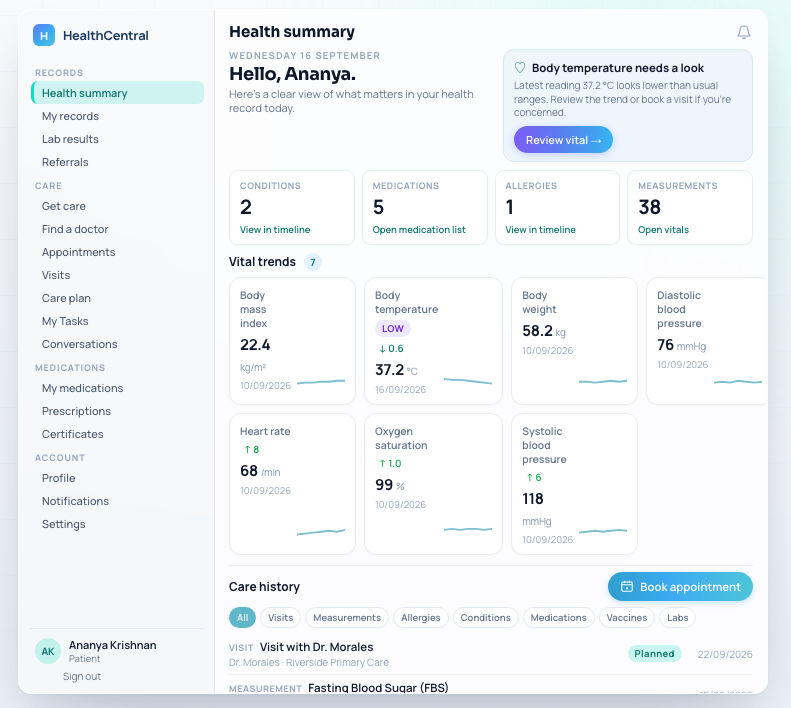Image resolution: width=791 pixels, height=708 pixels.
Task: Click the AK user avatar
Action: 48,651
